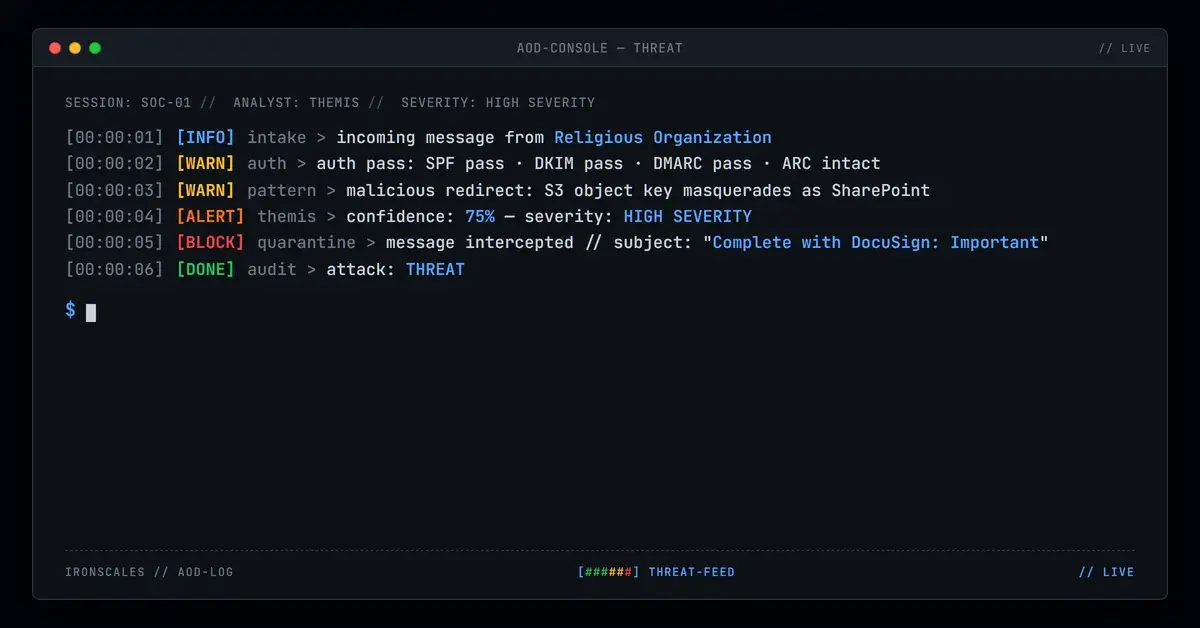Click the [00:00:01] timestamp
1200x628 pixels.
coord(114,138)
